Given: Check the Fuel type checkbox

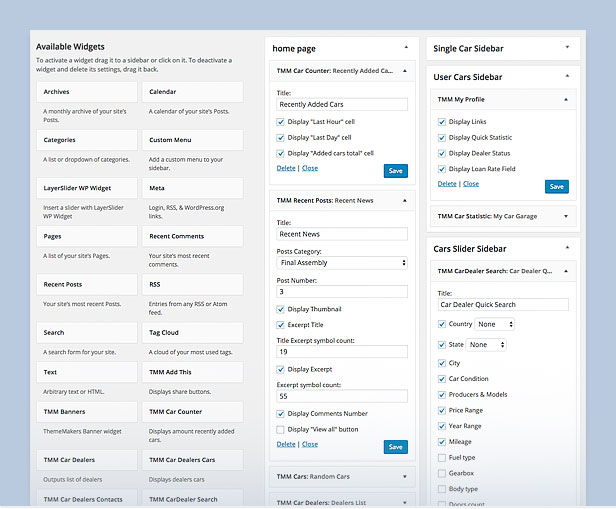Looking at the screenshot, I should point(442,458).
